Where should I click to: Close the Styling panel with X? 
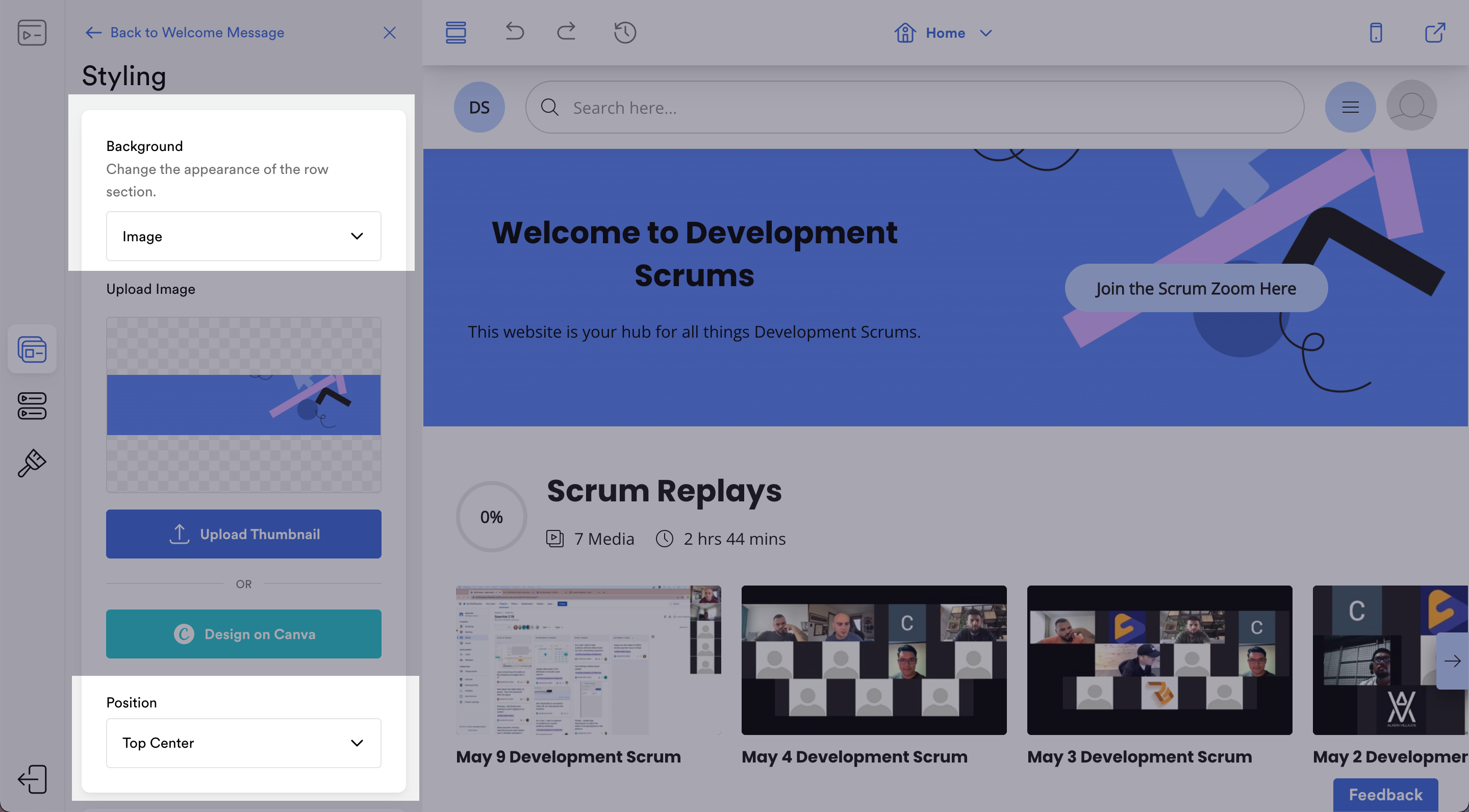pyautogui.click(x=389, y=33)
